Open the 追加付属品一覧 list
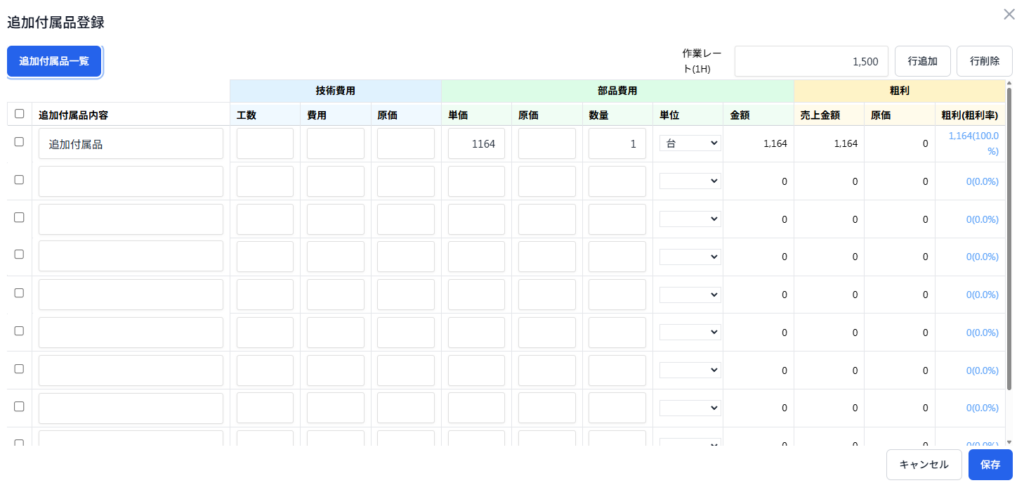 pos(54,61)
